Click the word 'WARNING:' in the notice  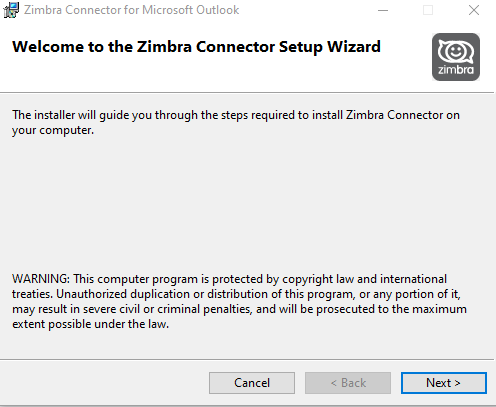(x=41, y=279)
